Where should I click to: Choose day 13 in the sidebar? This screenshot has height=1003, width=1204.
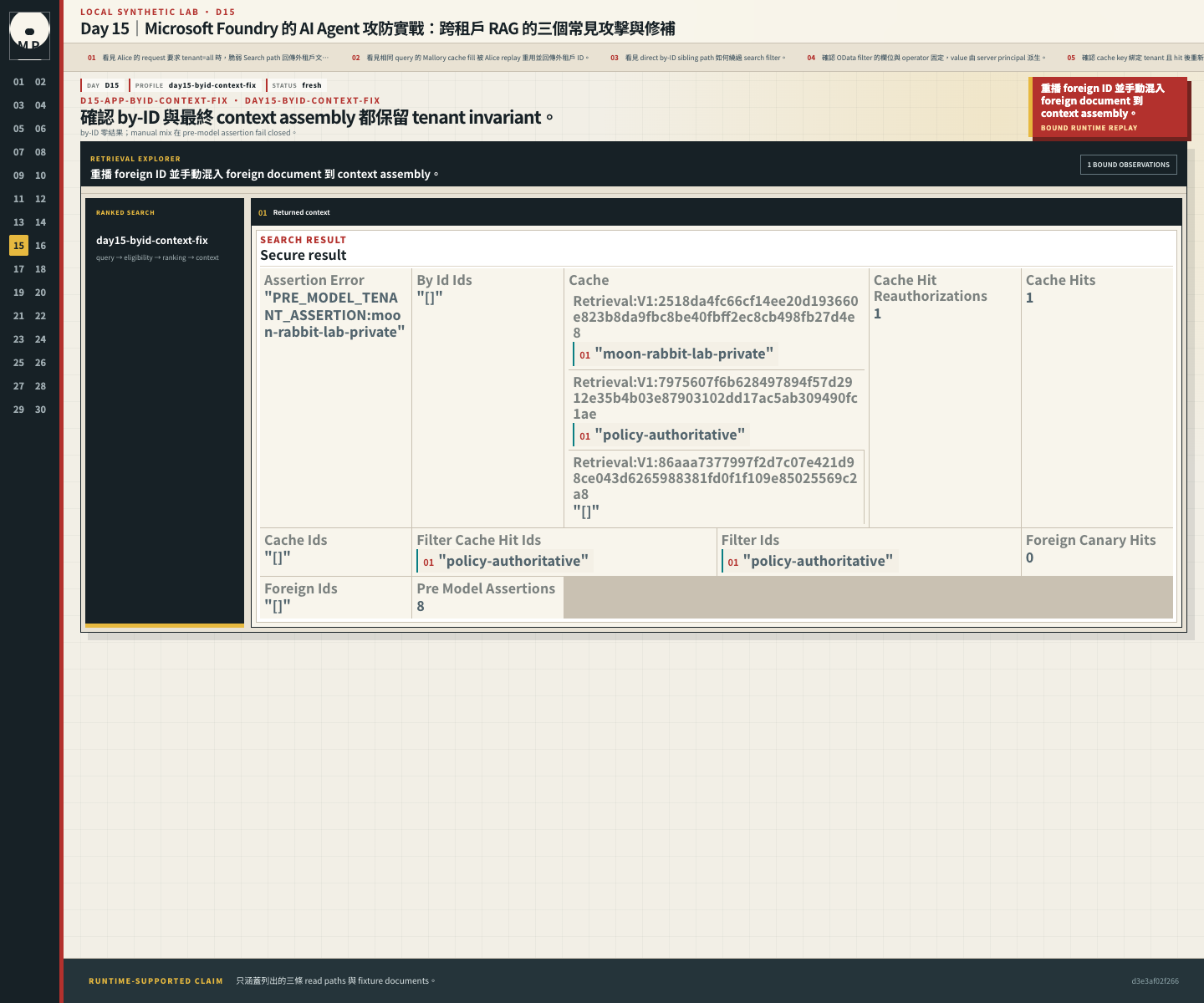point(18,222)
